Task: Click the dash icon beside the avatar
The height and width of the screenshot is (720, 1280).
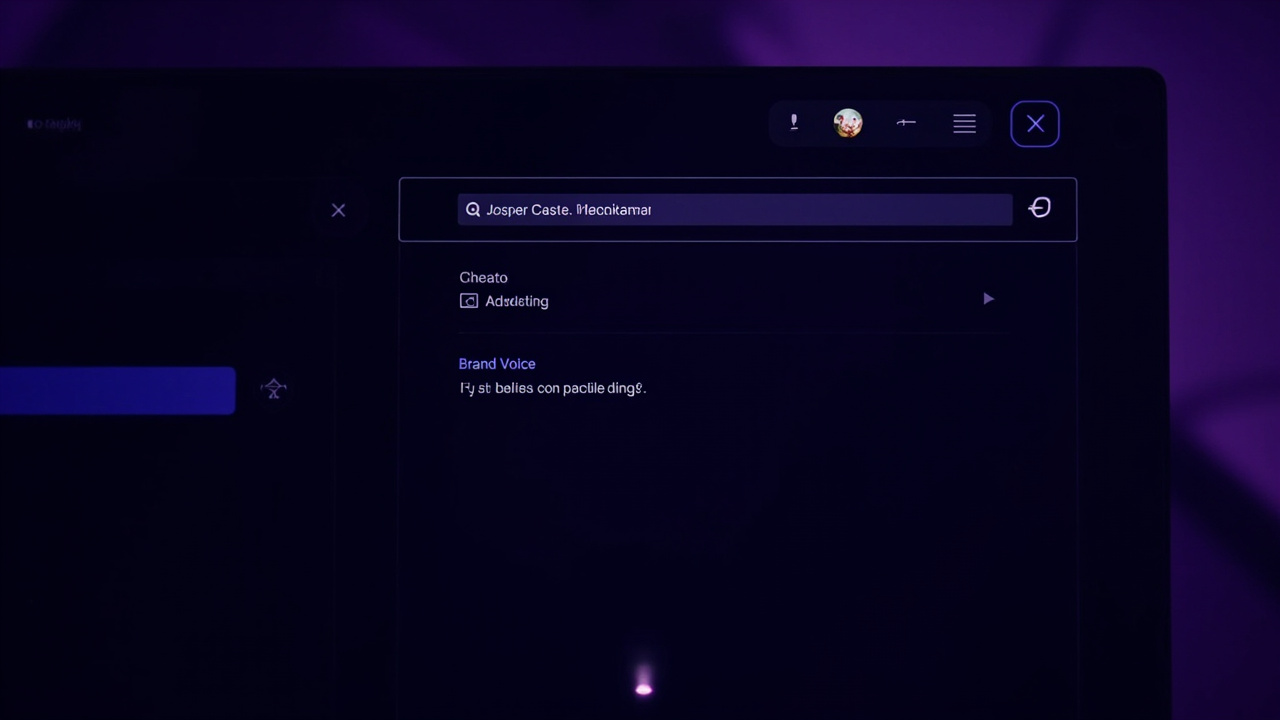Action: (x=906, y=122)
